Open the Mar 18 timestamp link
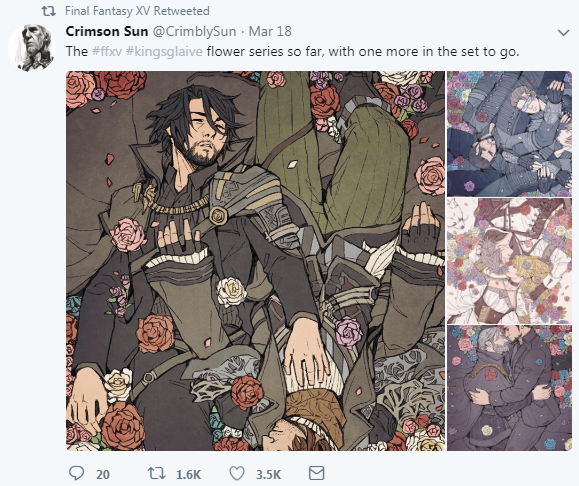This screenshot has width=579, height=486. (270, 32)
